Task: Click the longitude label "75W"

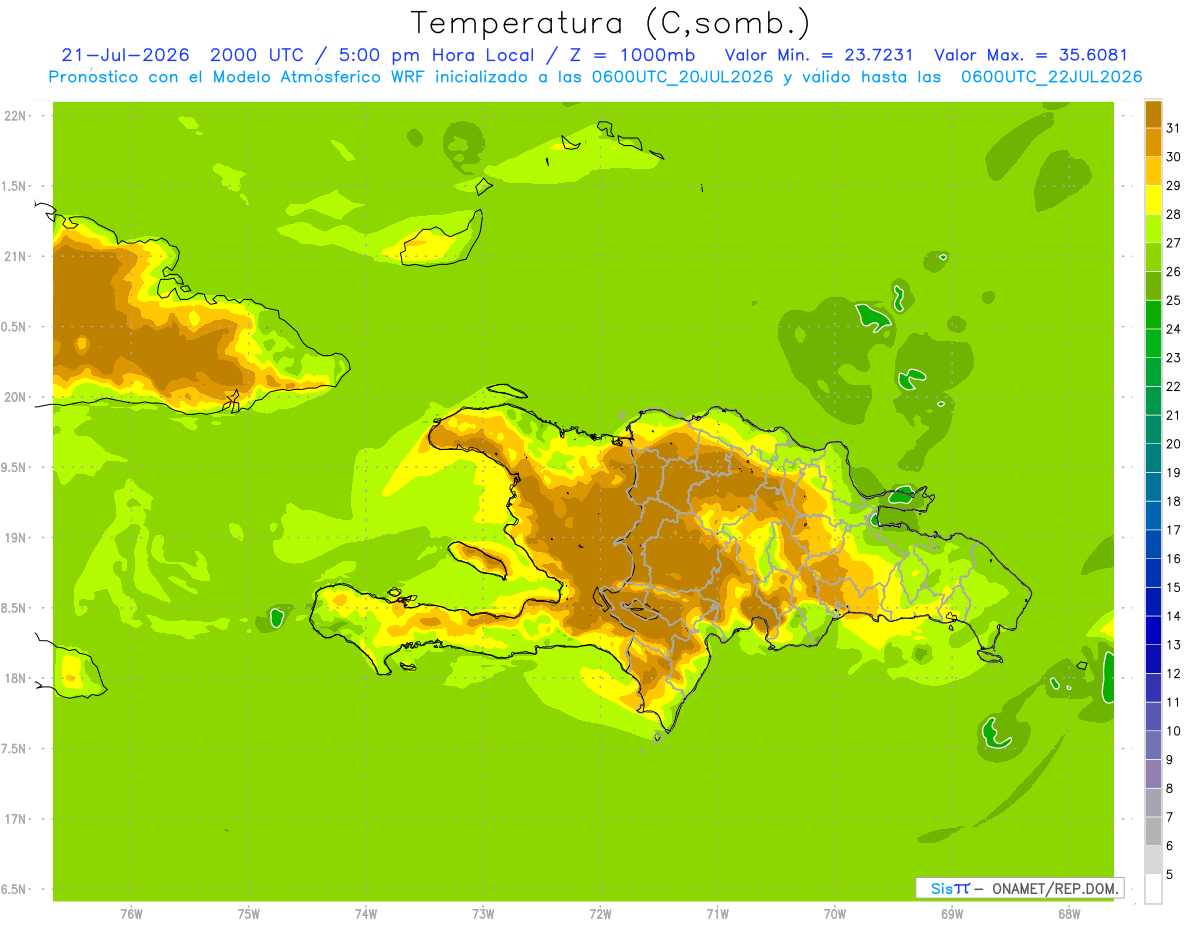Action: (249, 913)
